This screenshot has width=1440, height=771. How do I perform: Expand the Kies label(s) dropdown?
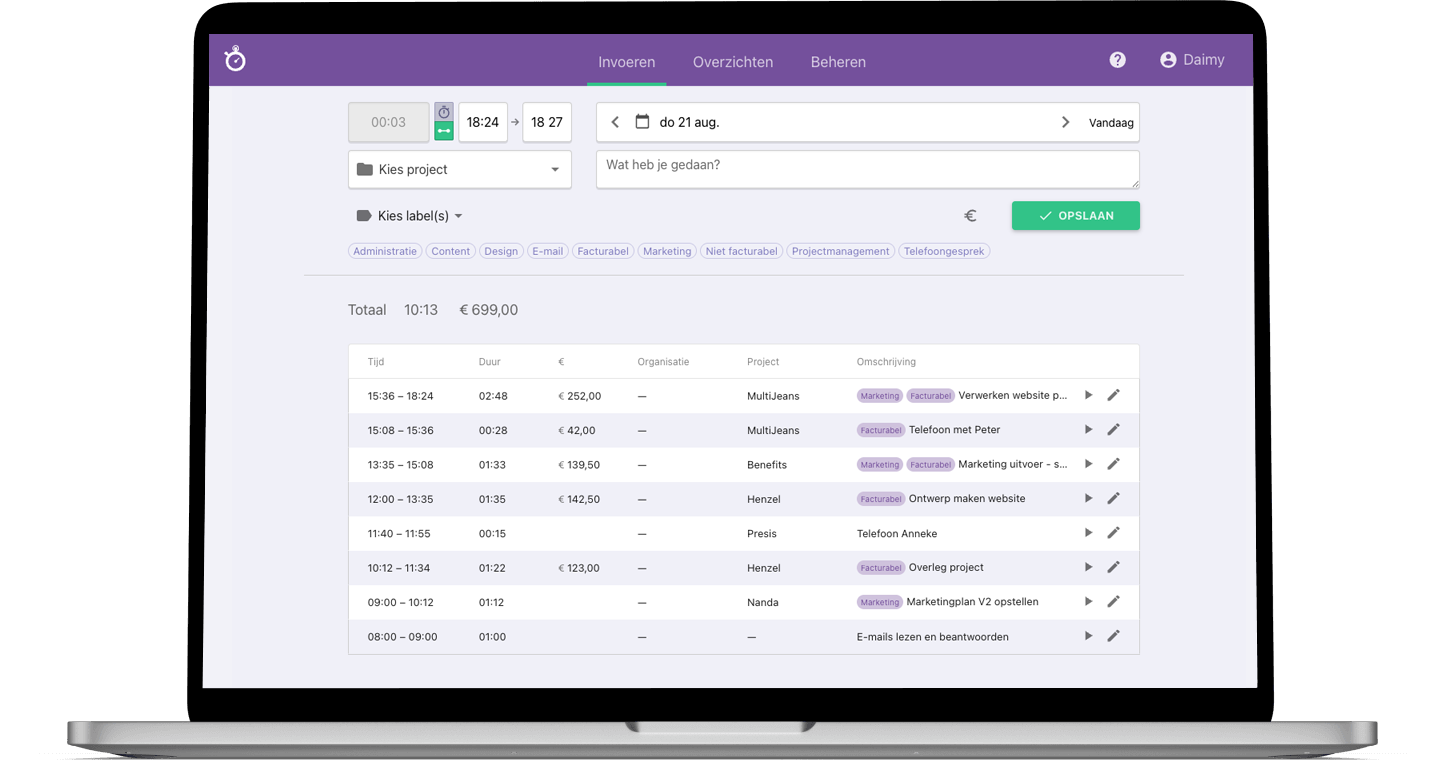(x=410, y=216)
